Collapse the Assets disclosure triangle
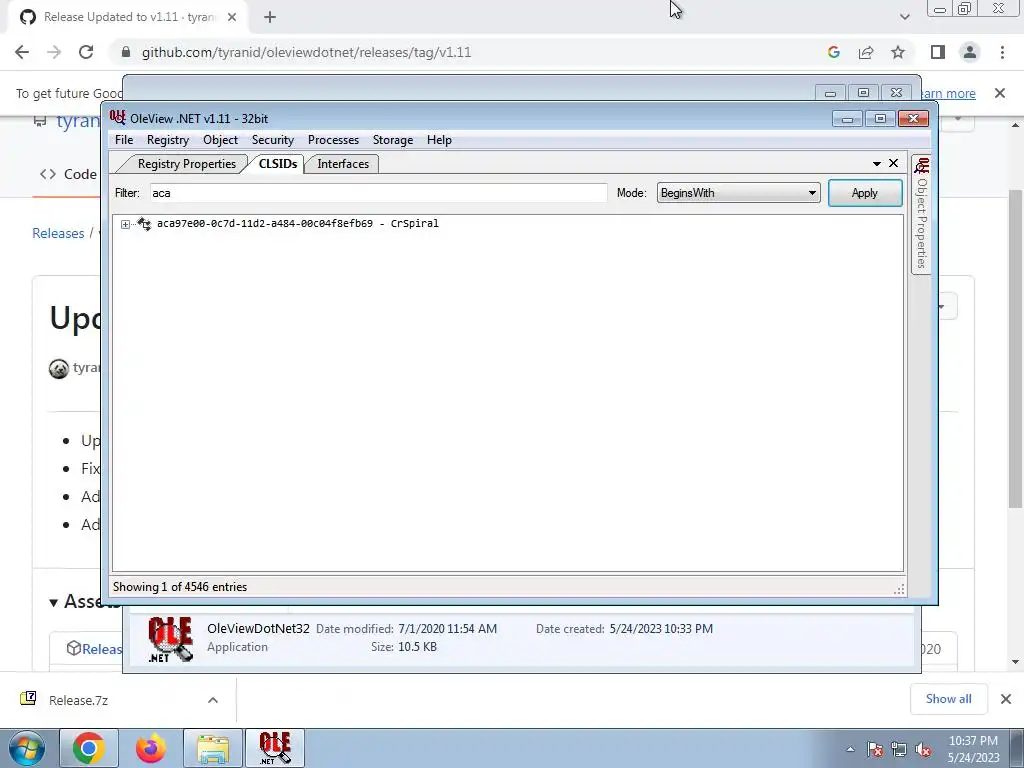This screenshot has width=1024, height=768. coord(54,603)
